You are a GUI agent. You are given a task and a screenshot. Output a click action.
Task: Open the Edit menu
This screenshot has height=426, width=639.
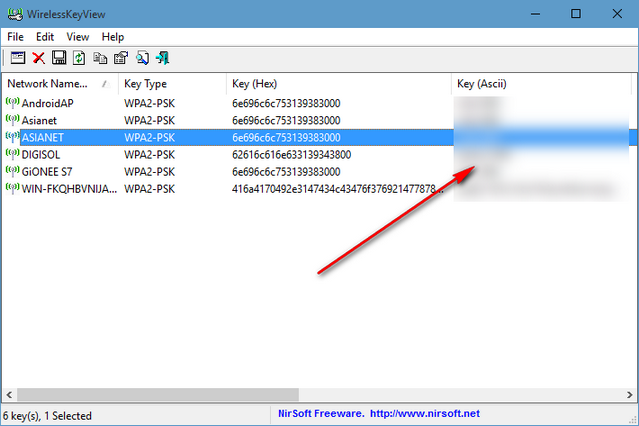pos(45,37)
